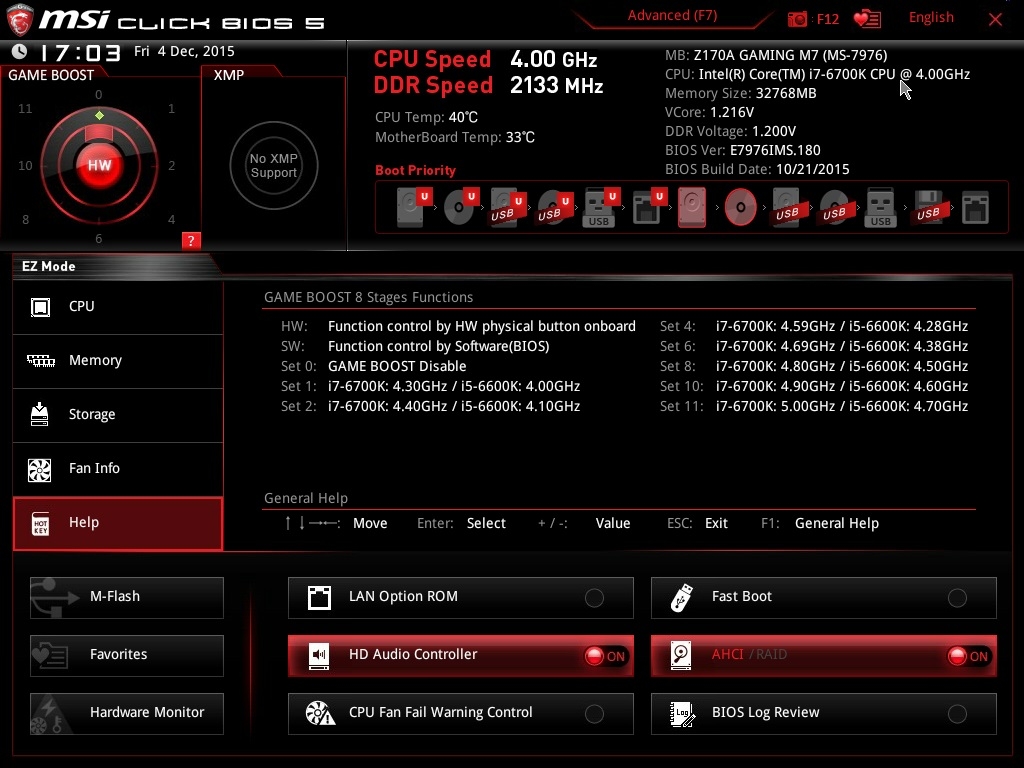Click the BIOS Build Date 10/21/2015 line
The height and width of the screenshot is (768, 1024).
point(758,169)
